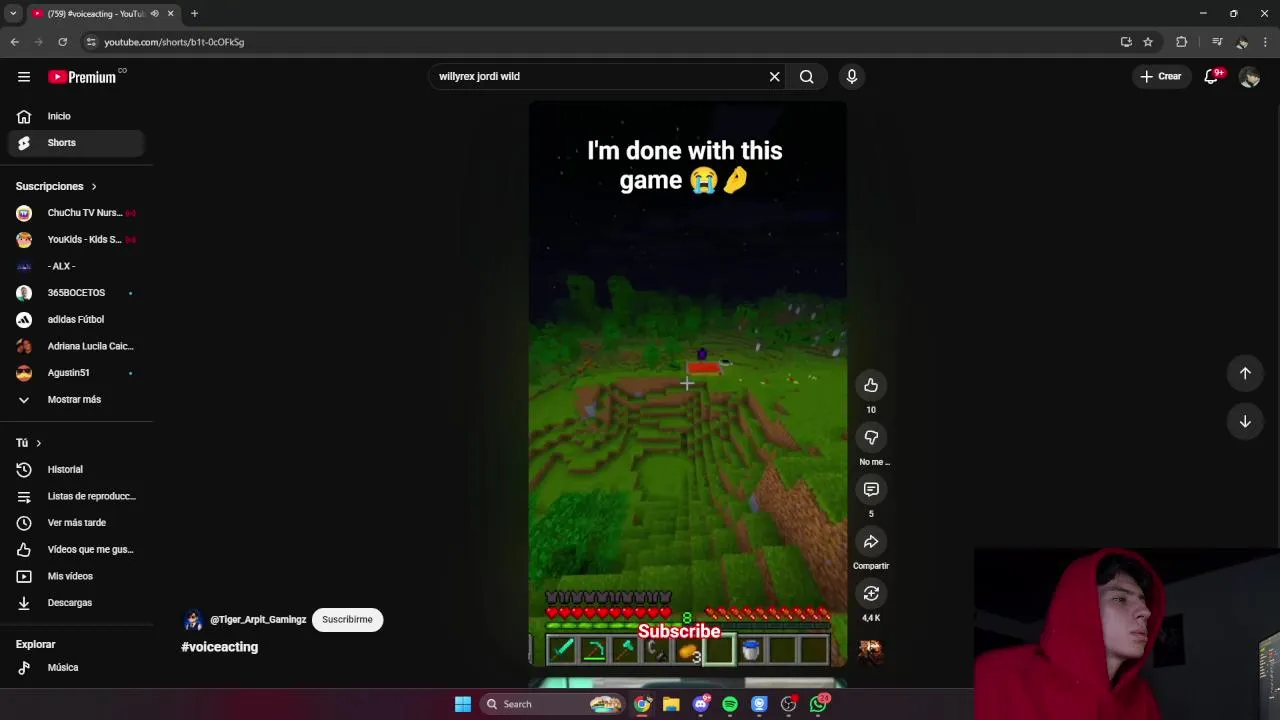
Task: Select the #voiceacting YouTube tab
Action: 96,14
